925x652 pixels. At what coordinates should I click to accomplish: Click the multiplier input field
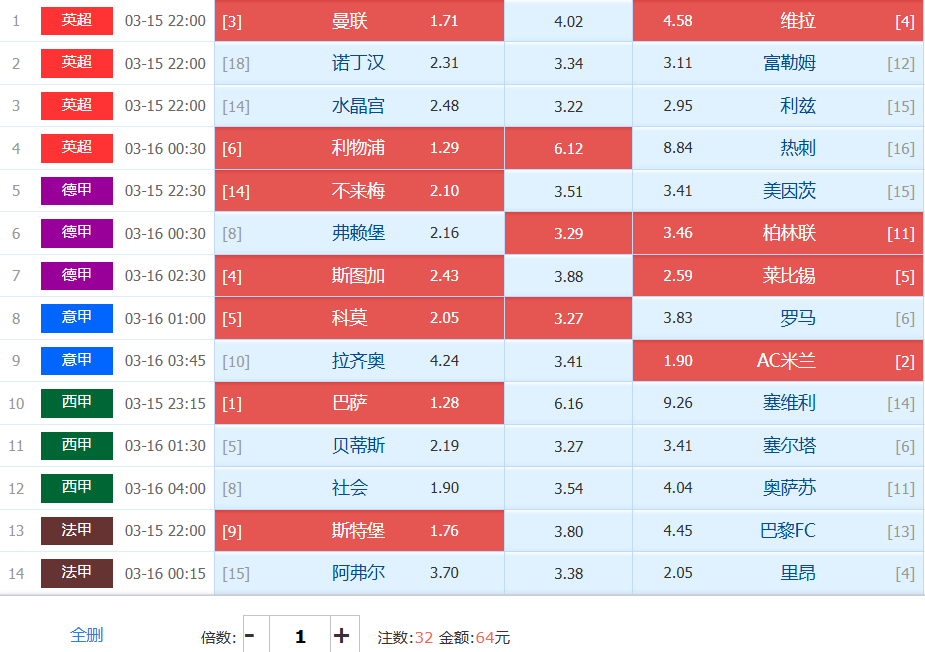299,636
